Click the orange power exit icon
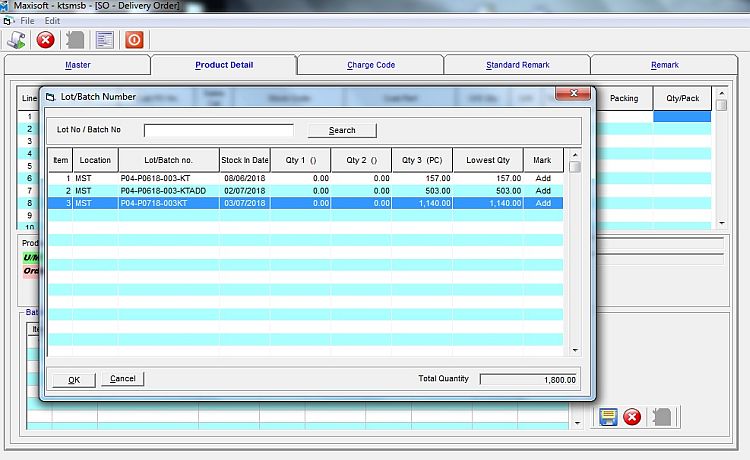Image resolution: width=750 pixels, height=460 pixels. point(134,40)
